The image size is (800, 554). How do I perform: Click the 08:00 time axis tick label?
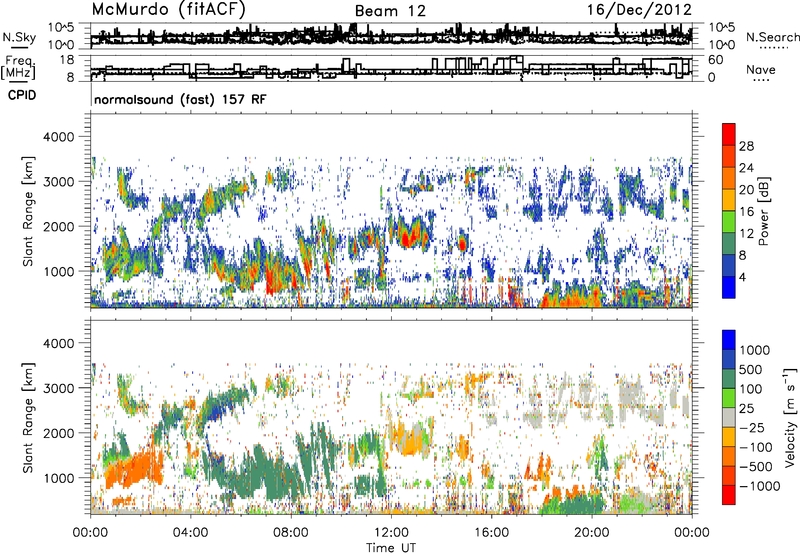(291, 533)
